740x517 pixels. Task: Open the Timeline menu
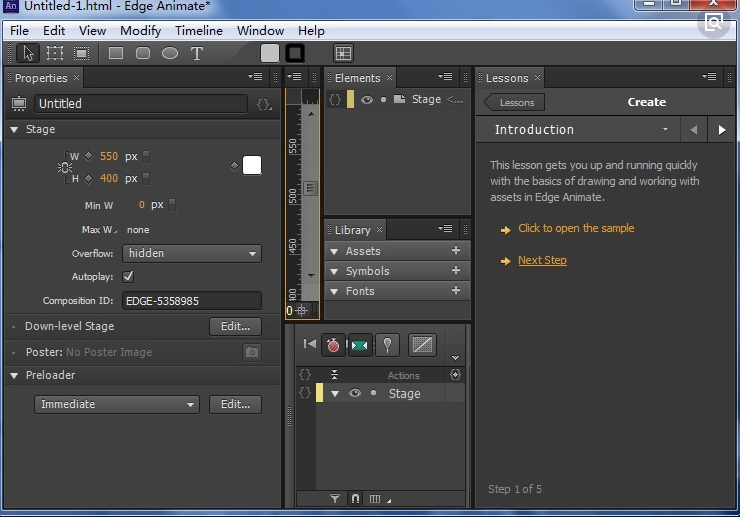pyautogui.click(x=199, y=31)
